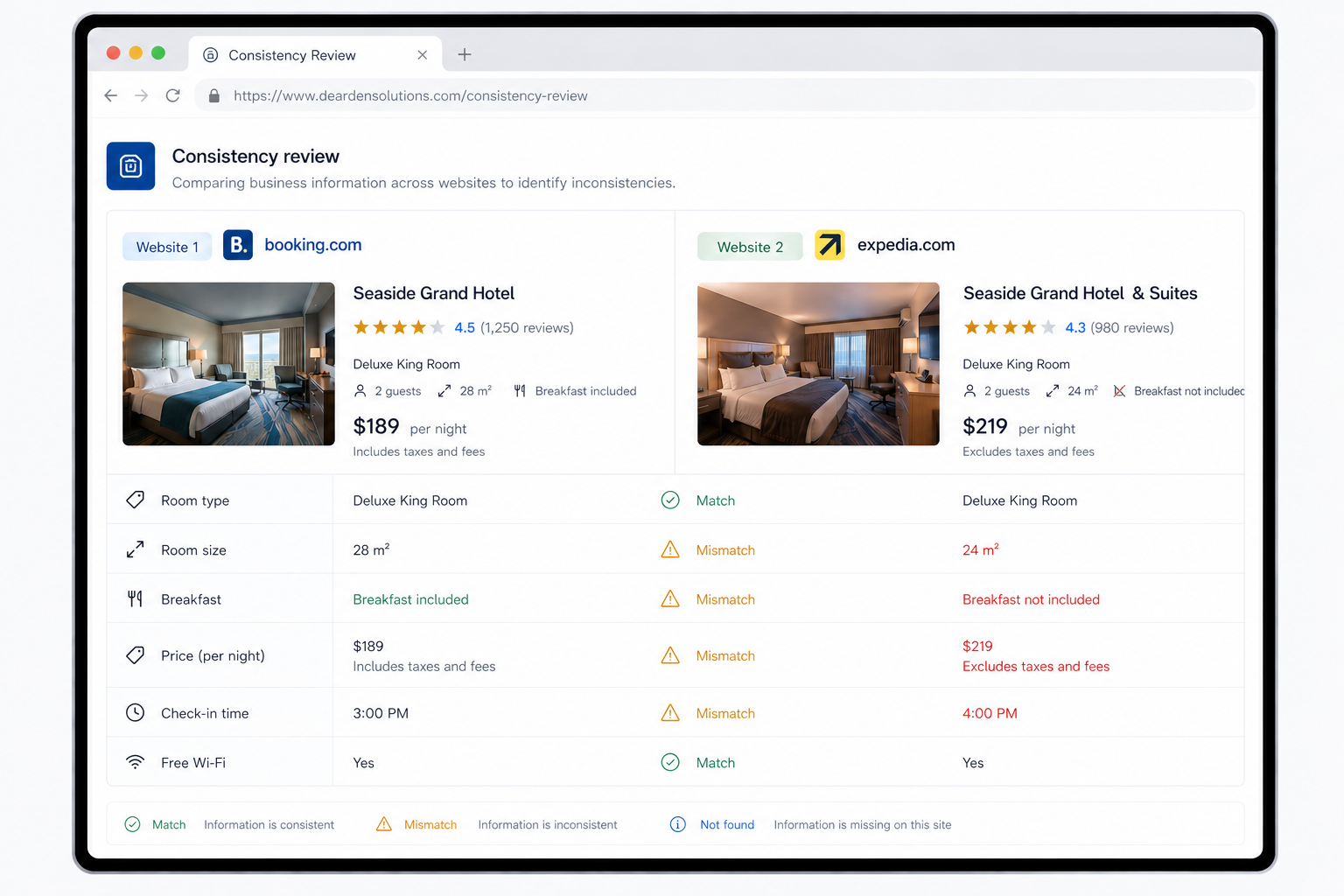1344x896 pixels.
Task: Click the 4.3 rating score
Action: (1075, 327)
